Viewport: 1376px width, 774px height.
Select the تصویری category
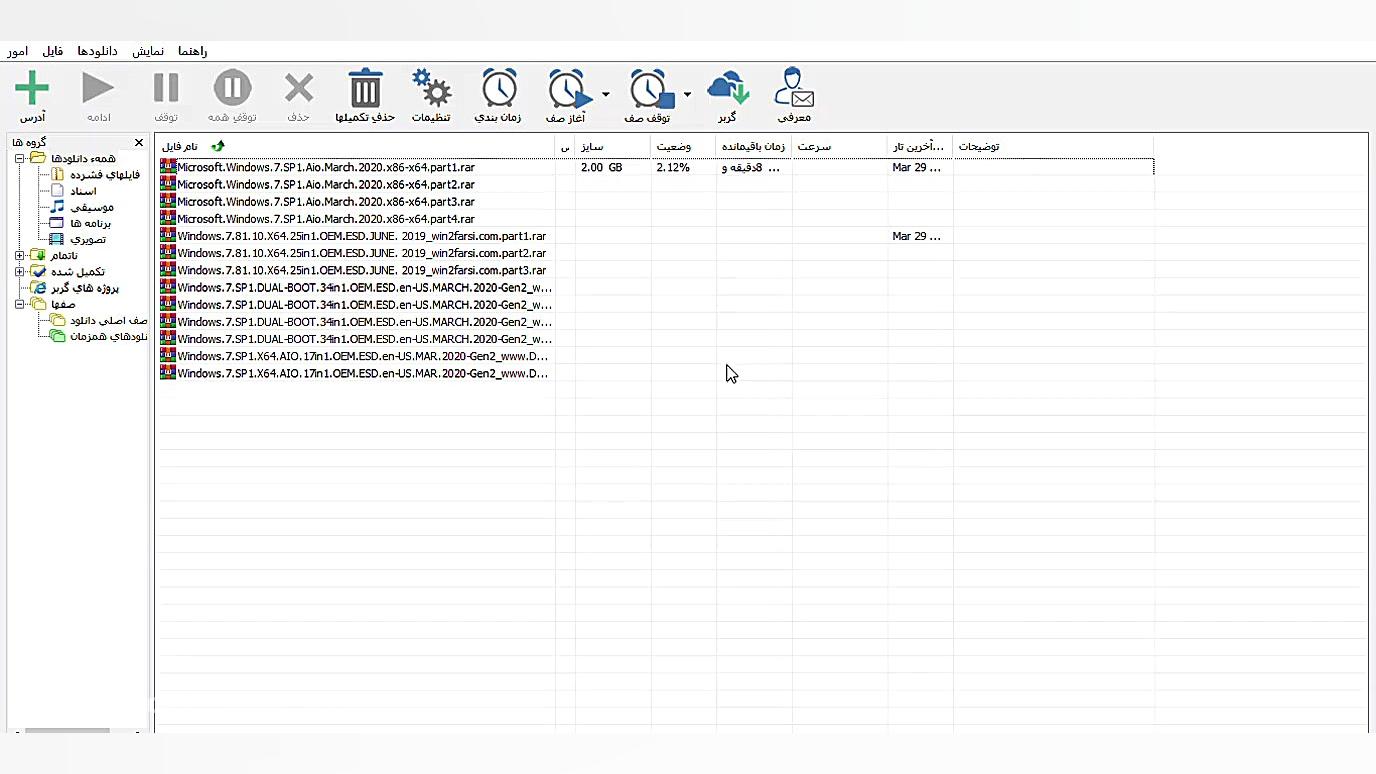[88, 240]
